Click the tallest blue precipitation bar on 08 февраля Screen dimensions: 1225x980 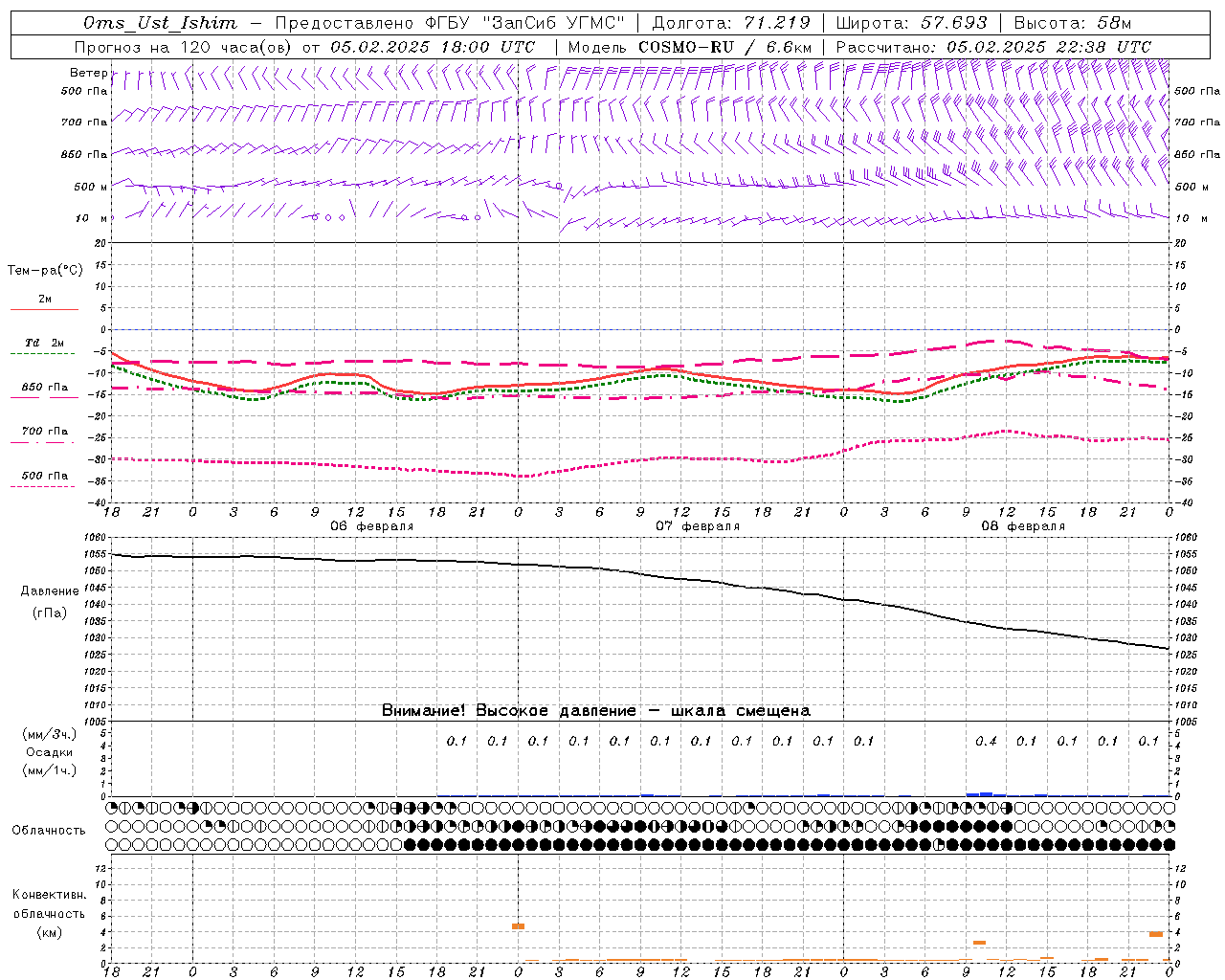[986, 794]
